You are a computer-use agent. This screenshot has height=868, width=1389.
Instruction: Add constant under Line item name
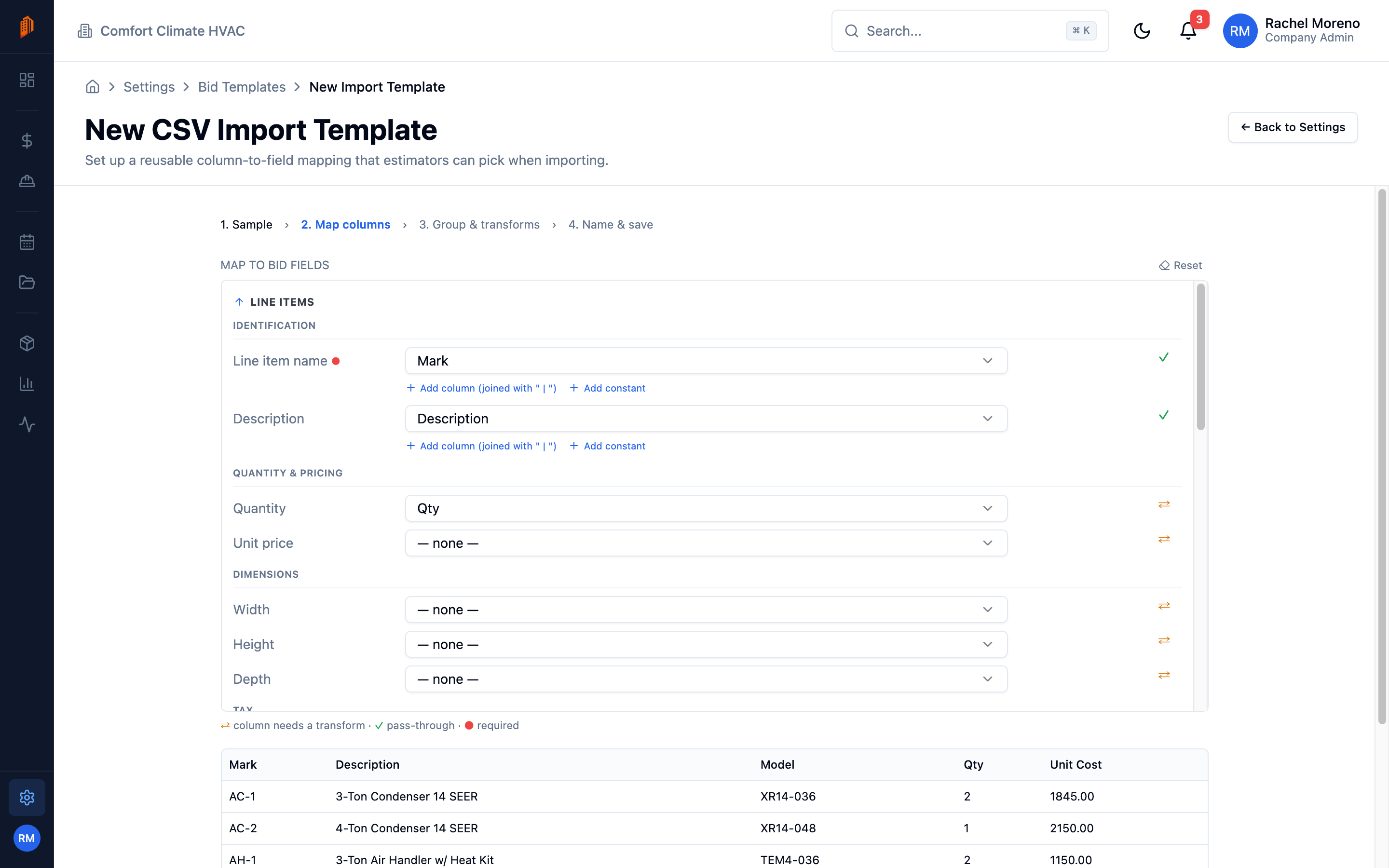(607, 388)
